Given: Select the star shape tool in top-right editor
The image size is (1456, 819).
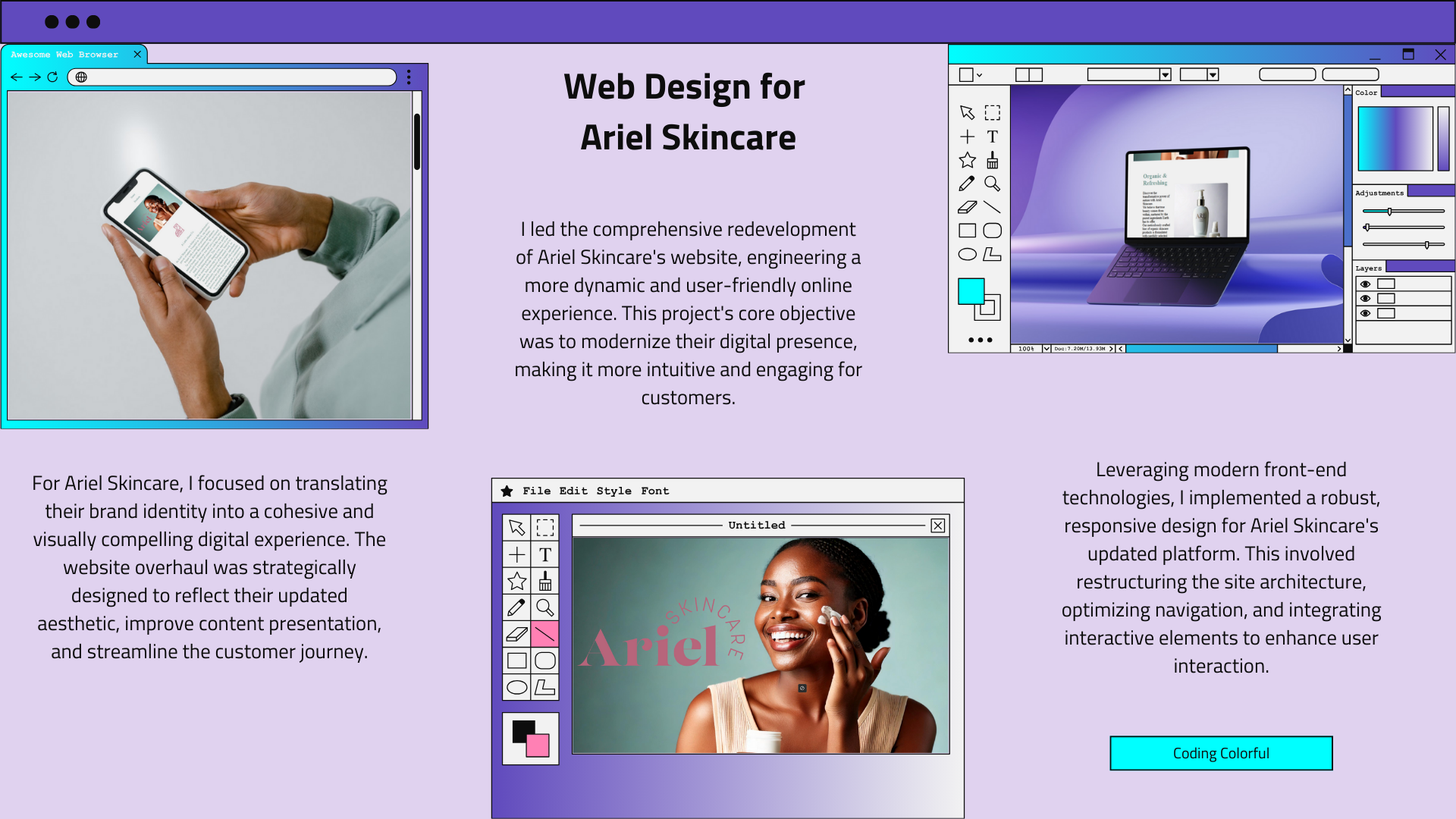Looking at the screenshot, I should 967,160.
